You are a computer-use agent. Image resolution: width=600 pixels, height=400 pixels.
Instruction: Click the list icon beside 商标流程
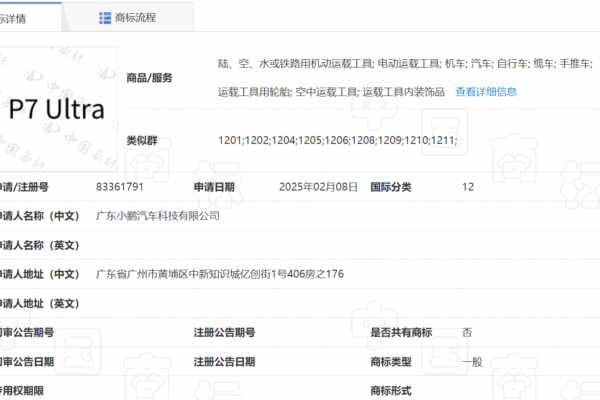click(105, 18)
